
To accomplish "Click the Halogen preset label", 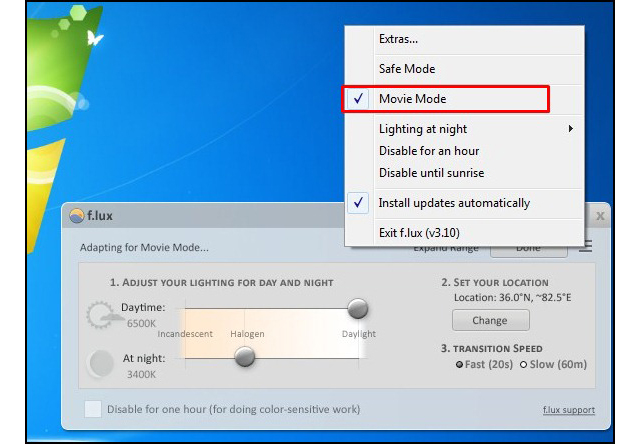I will [x=247, y=334].
